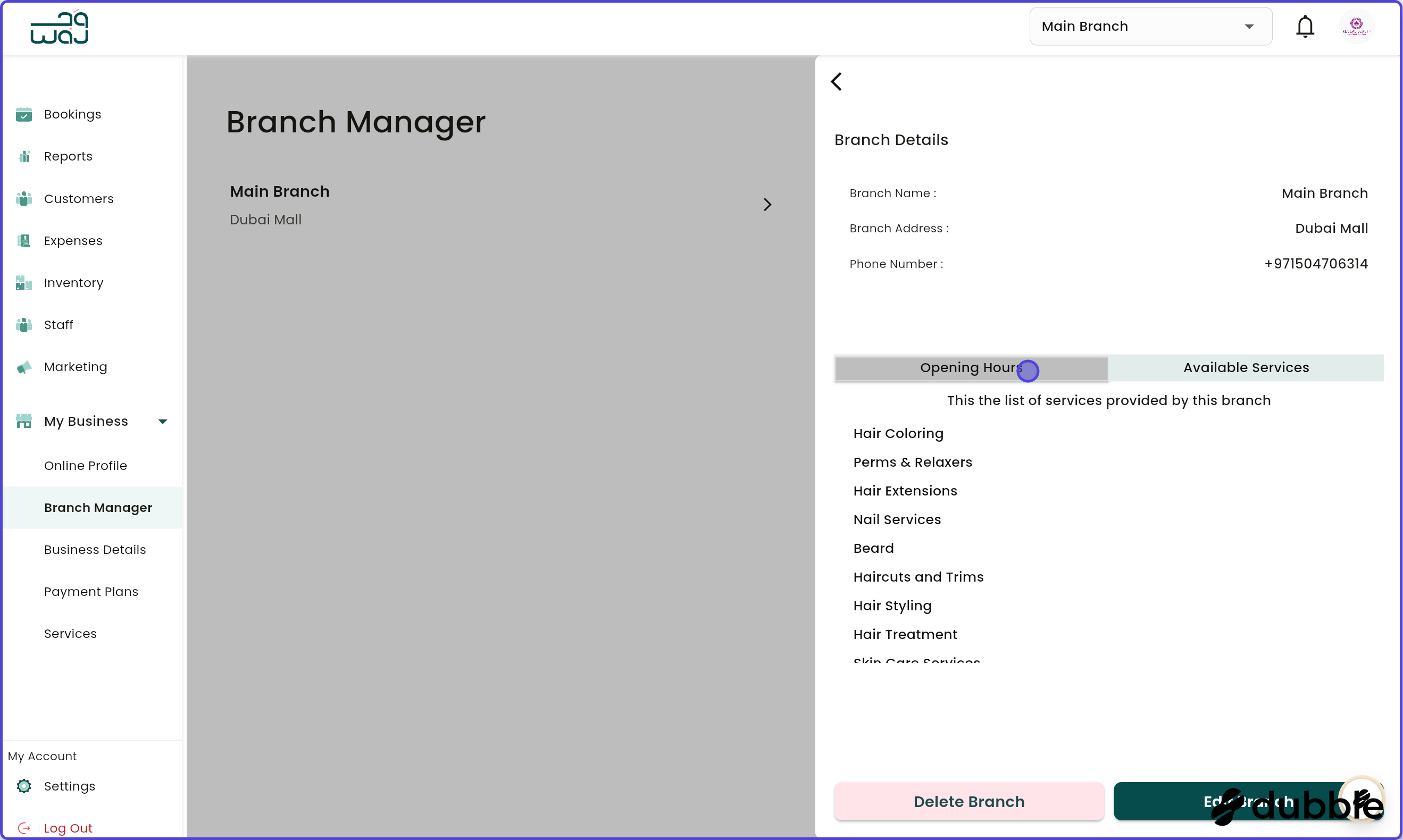1403x840 pixels.
Task: Open the Customers page
Action: tap(79, 198)
